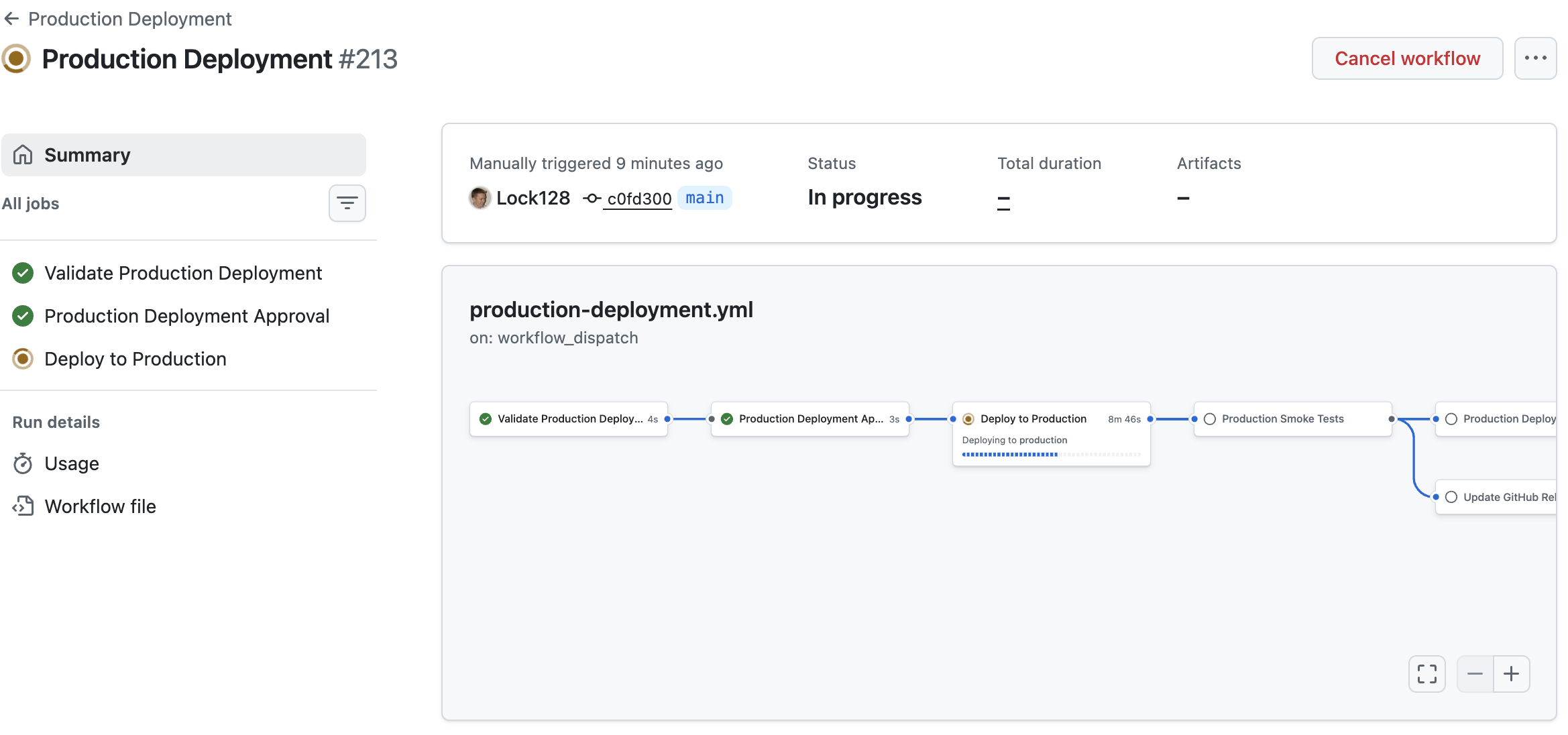Open the Workflow file page
Screen dimensions: 1568x735
point(100,506)
